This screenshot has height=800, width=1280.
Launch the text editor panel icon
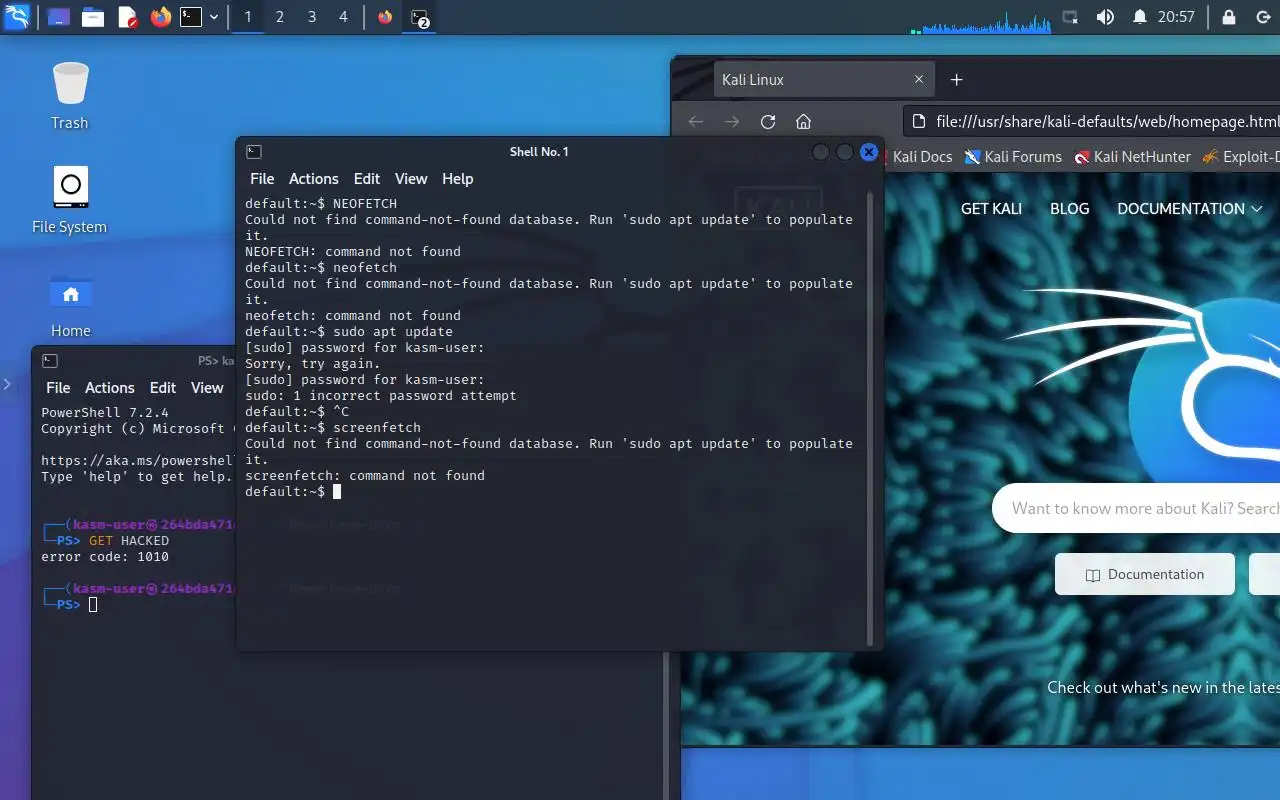(x=127, y=17)
